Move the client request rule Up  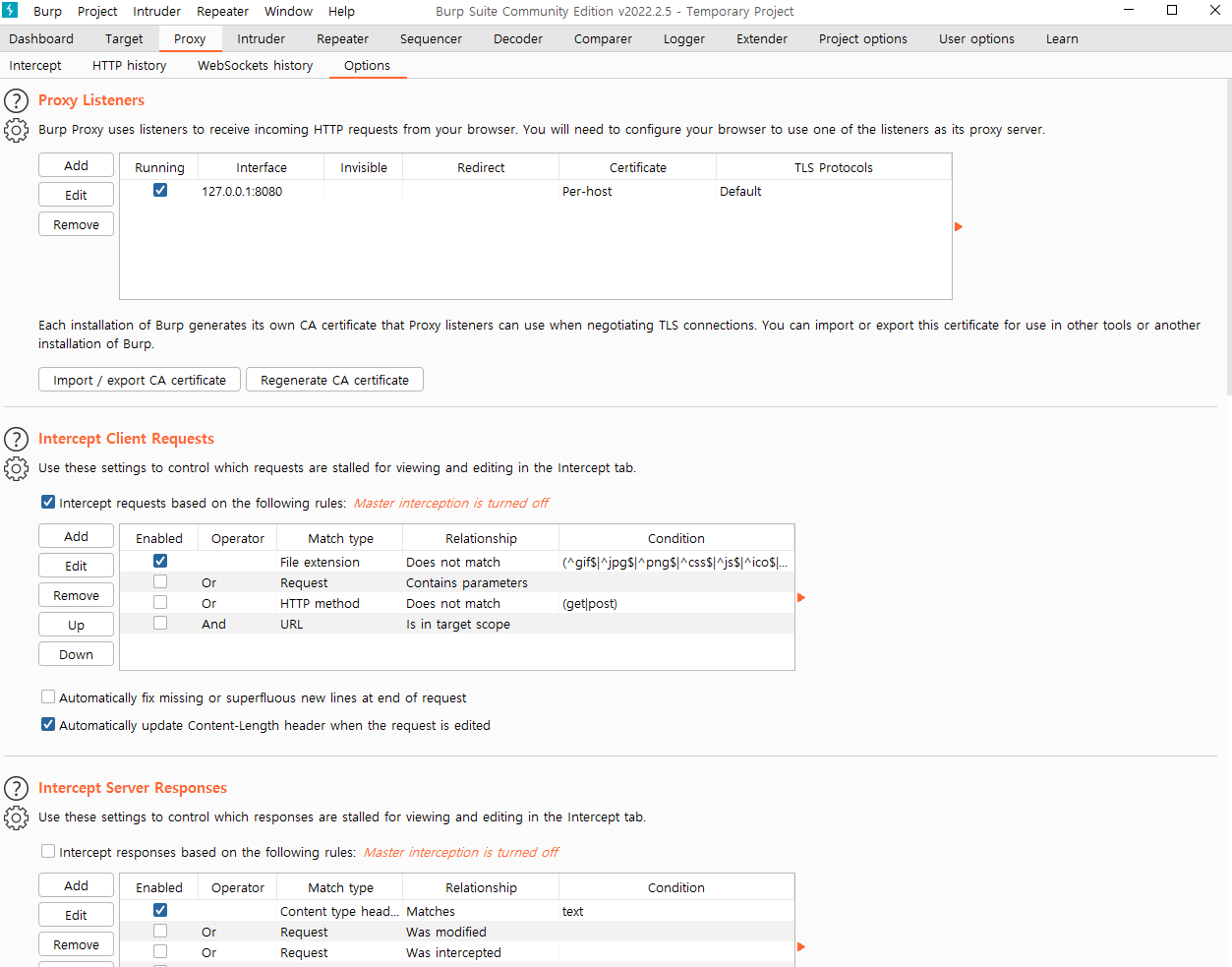tap(77, 625)
